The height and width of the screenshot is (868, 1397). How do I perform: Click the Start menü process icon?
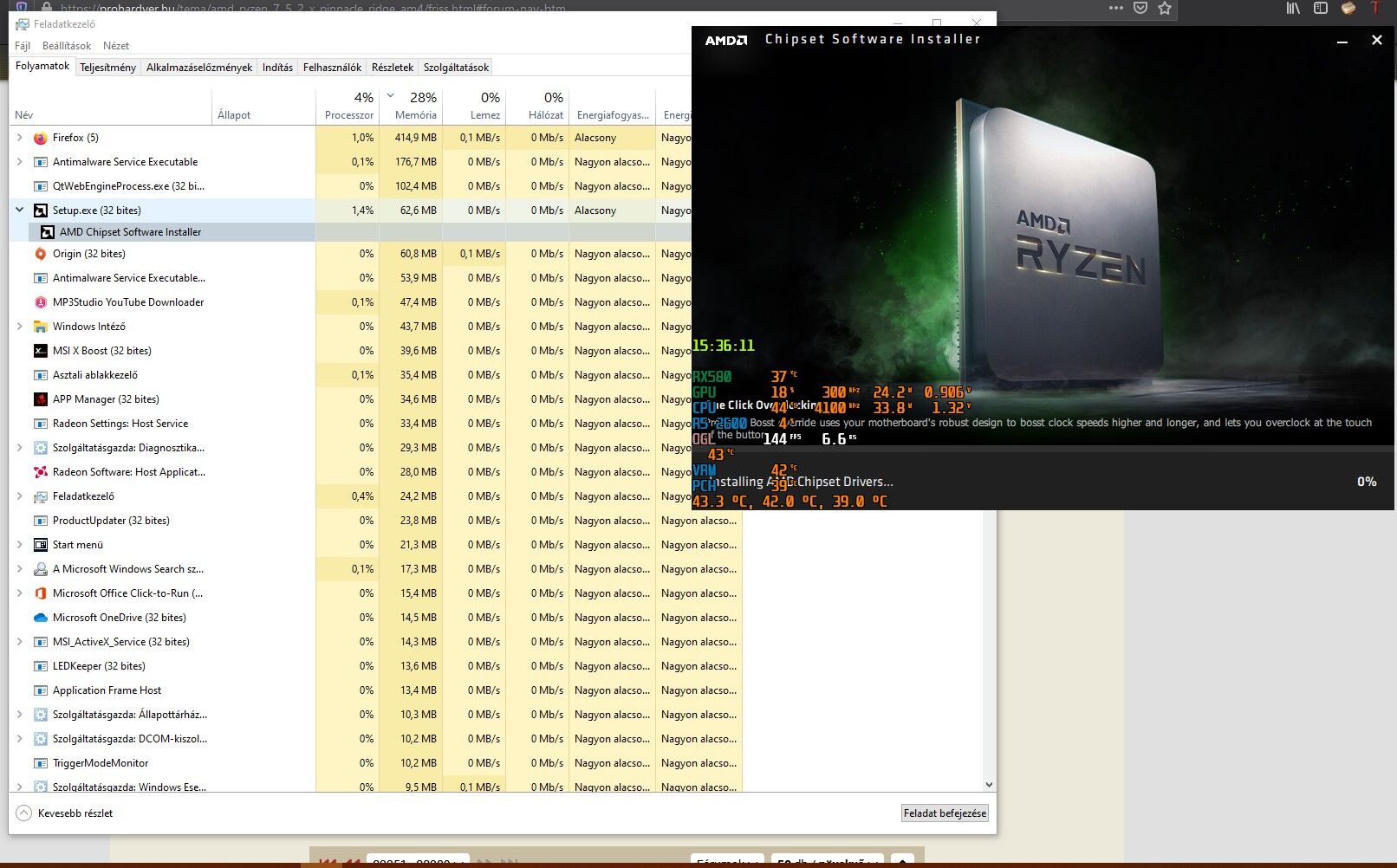coord(40,545)
